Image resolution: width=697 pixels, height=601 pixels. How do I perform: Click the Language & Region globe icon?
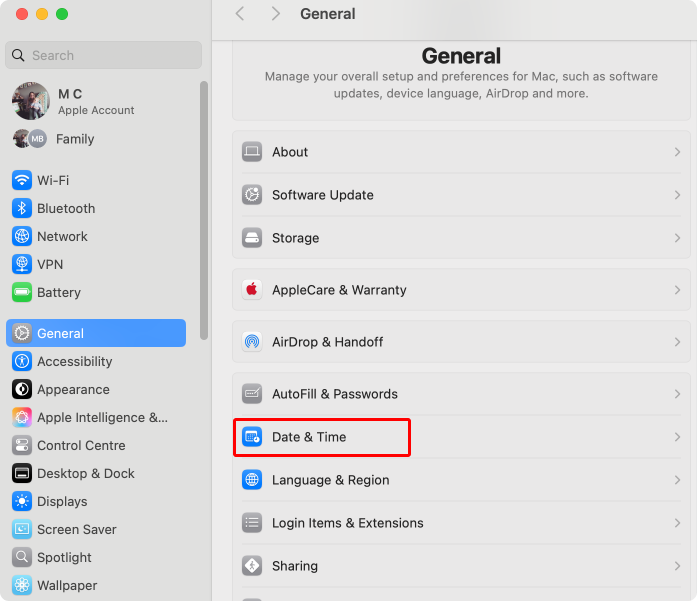[252, 480]
